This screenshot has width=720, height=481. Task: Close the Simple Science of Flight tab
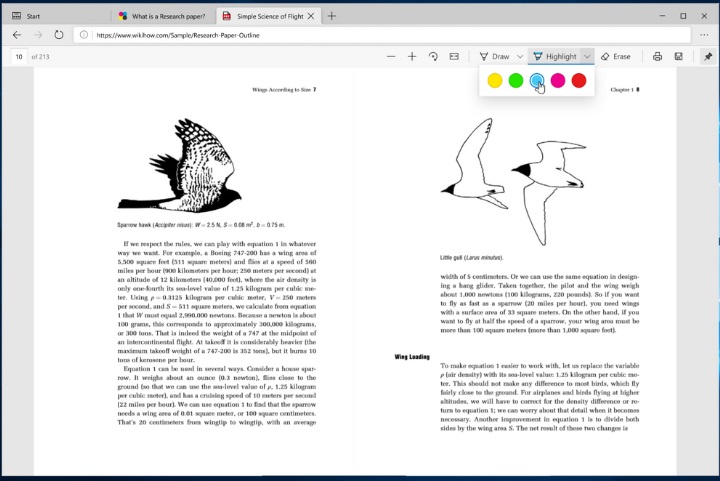pos(311,16)
